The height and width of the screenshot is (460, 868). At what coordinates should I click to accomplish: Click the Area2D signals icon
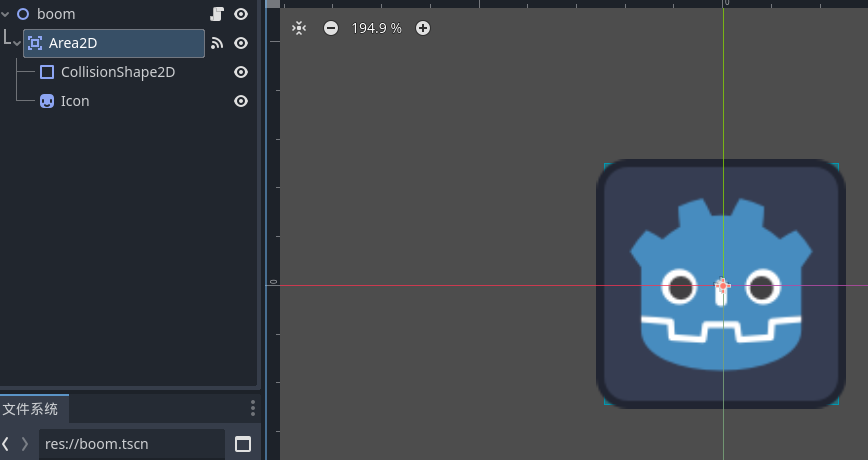click(216, 43)
